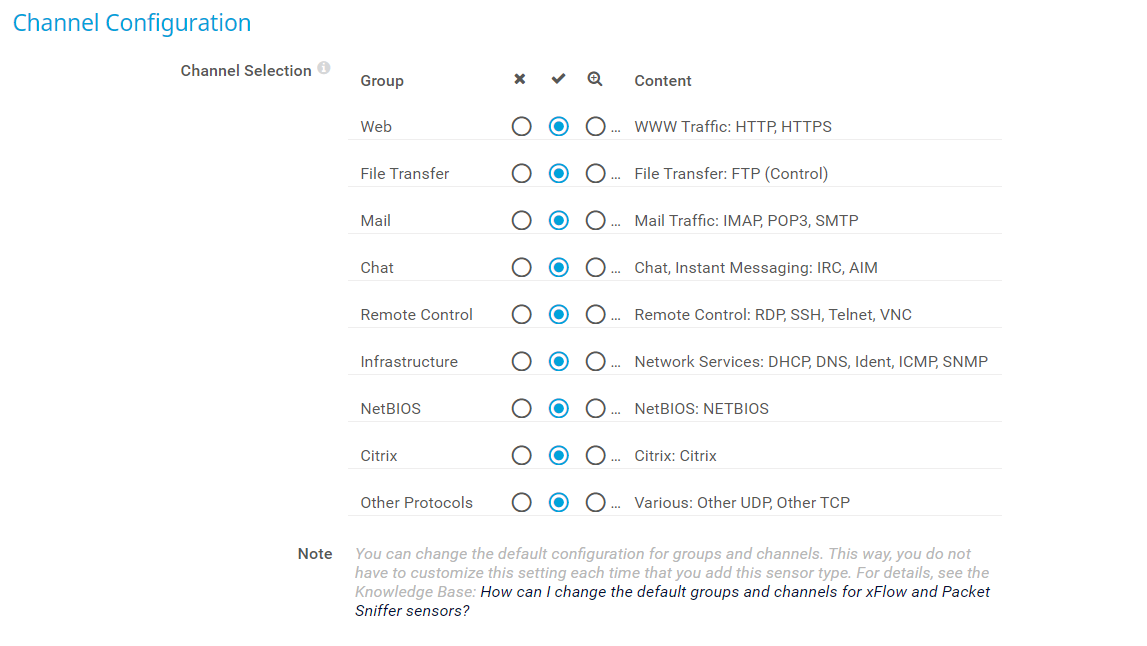Screen dimensions: 1147x646
Task: Open the Knowledge Base link about default groups
Action: [735, 591]
